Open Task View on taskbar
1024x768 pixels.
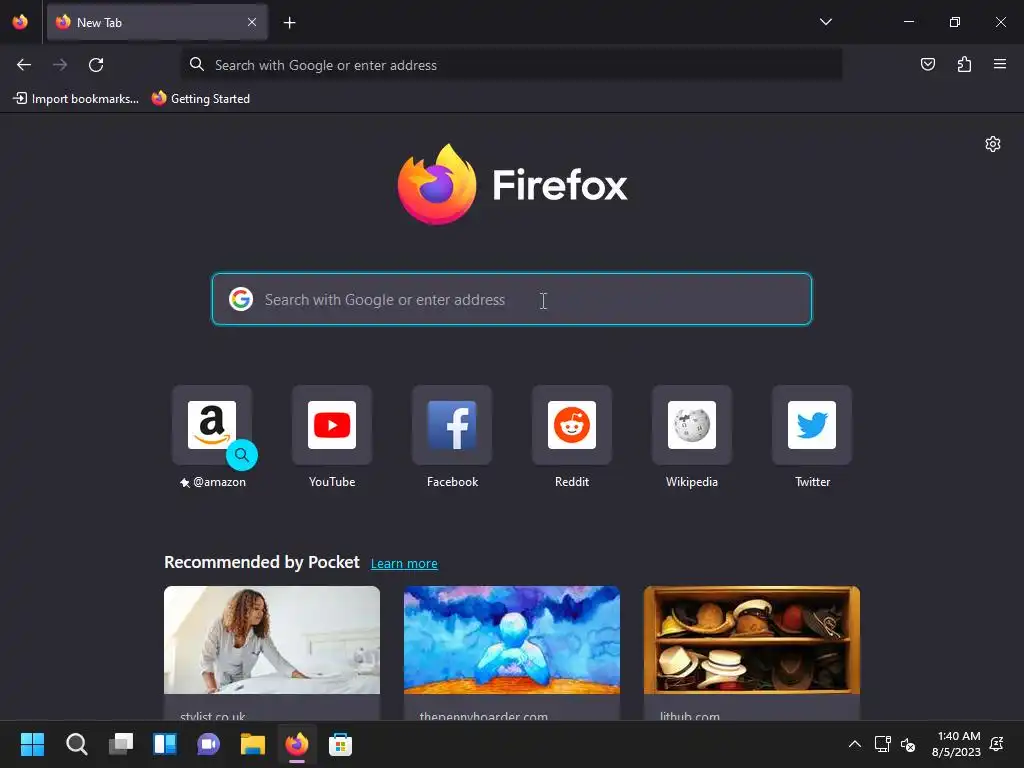[x=121, y=744]
